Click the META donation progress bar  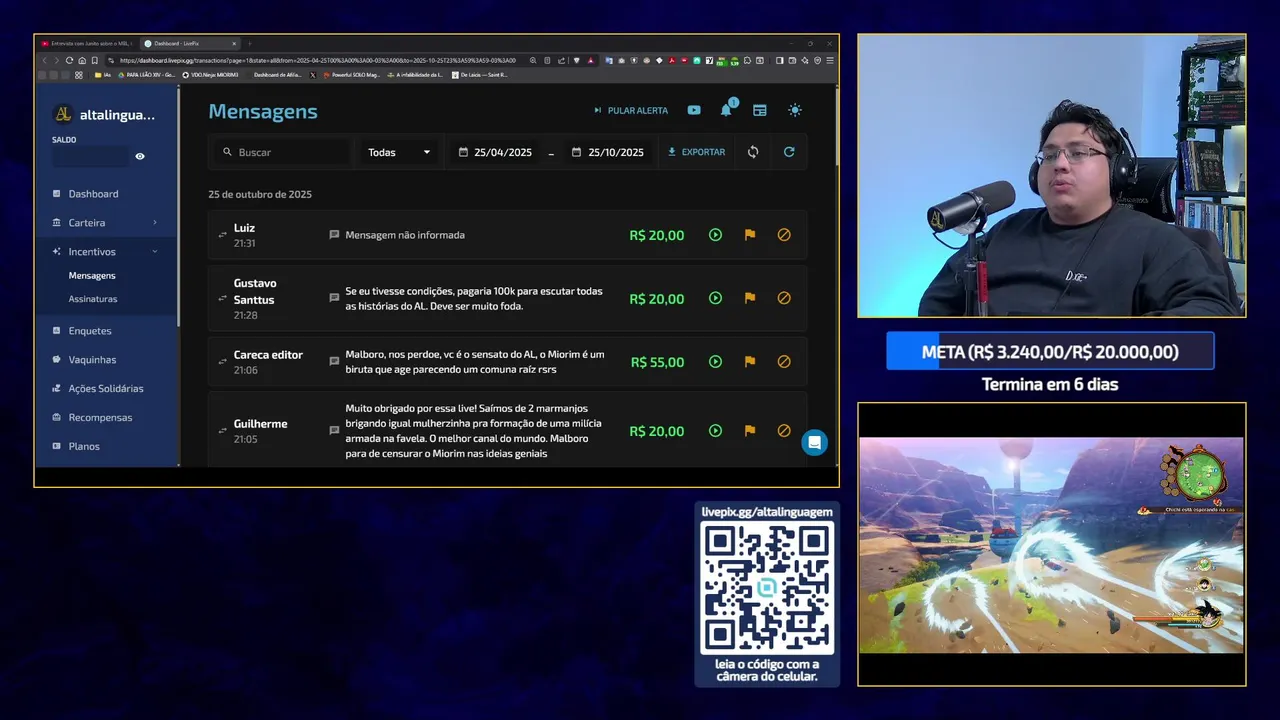[1050, 352]
